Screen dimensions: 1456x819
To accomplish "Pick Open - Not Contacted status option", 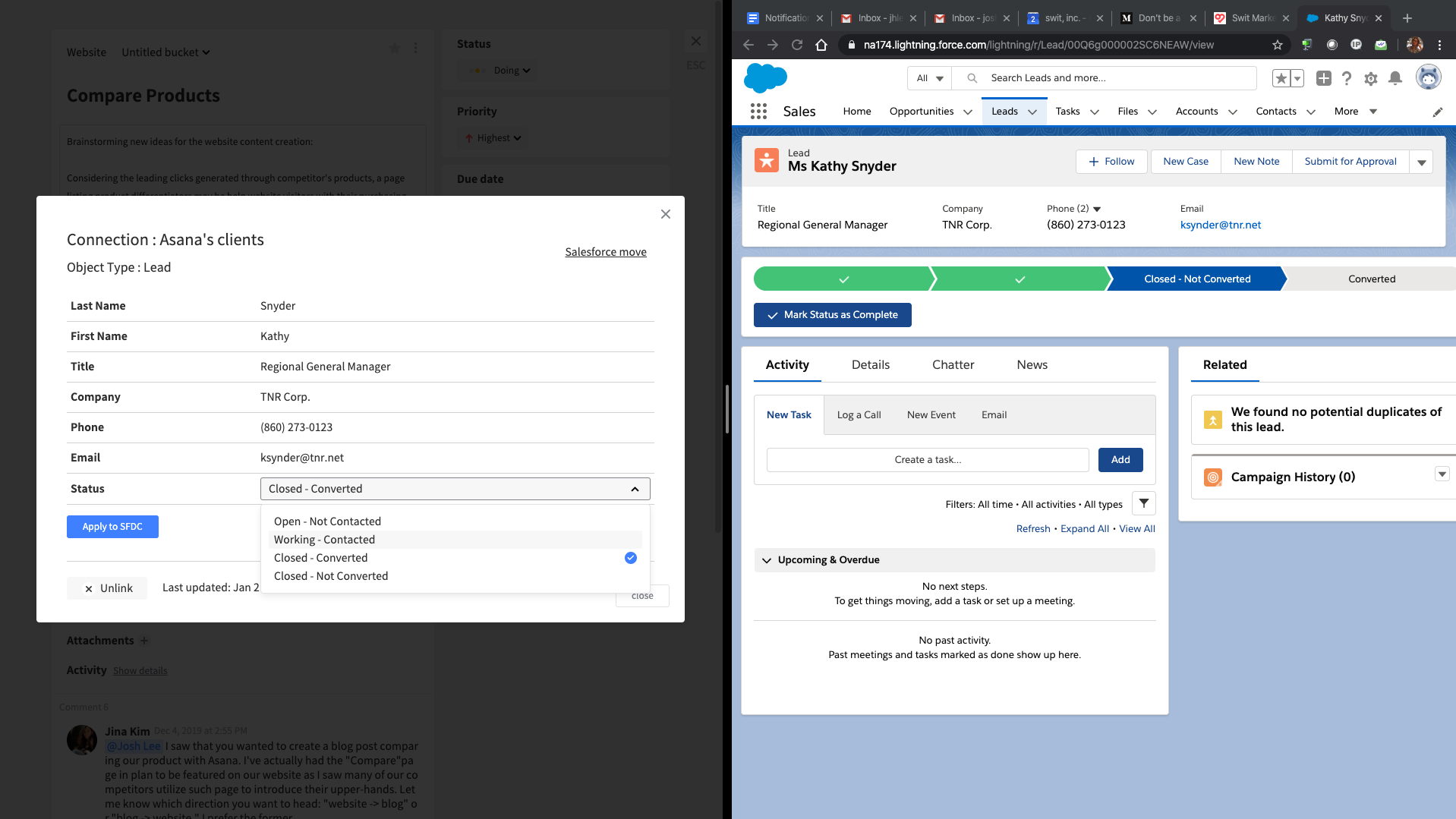I will (x=327, y=521).
